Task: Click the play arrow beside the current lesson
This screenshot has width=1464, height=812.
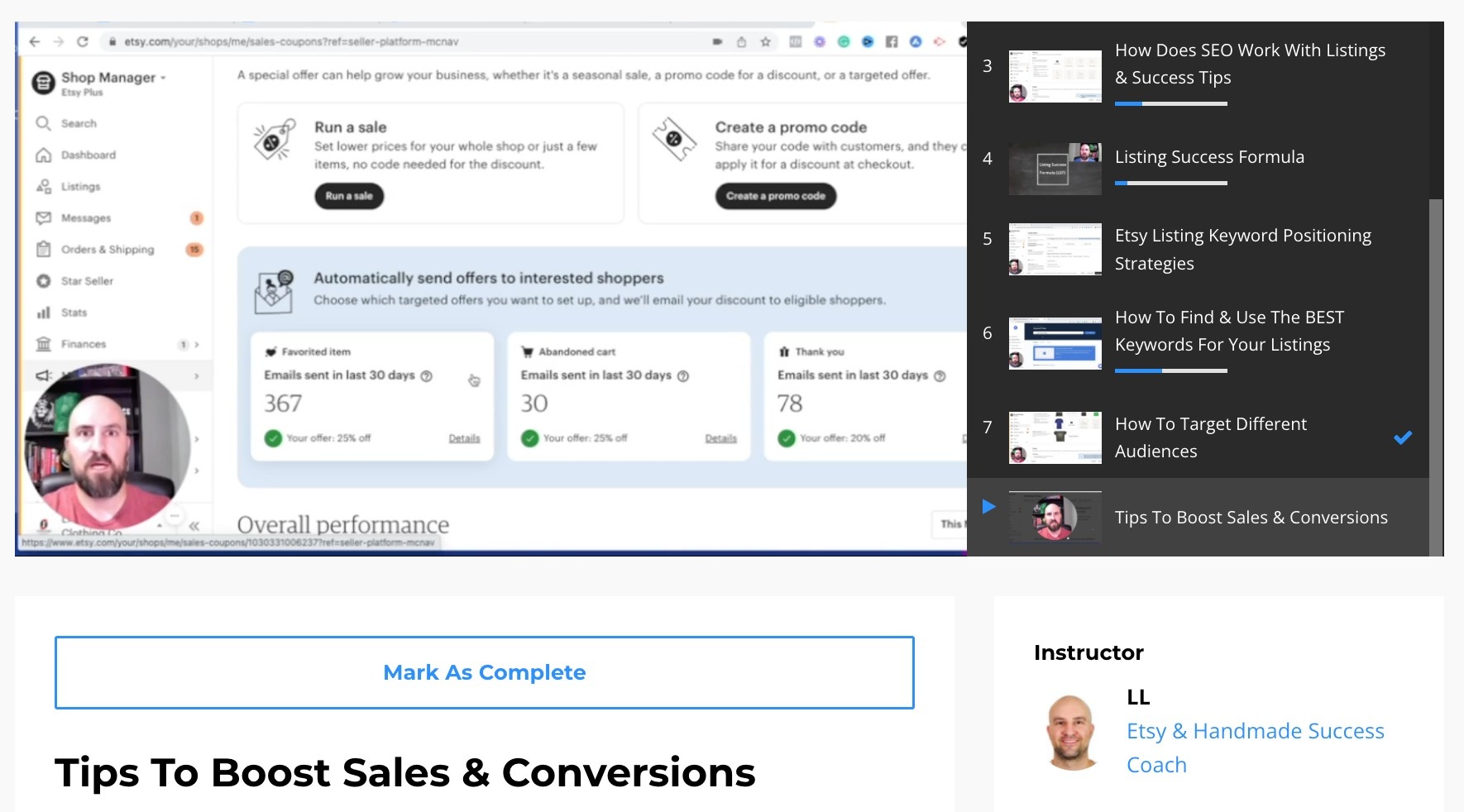Action: [x=988, y=506]
